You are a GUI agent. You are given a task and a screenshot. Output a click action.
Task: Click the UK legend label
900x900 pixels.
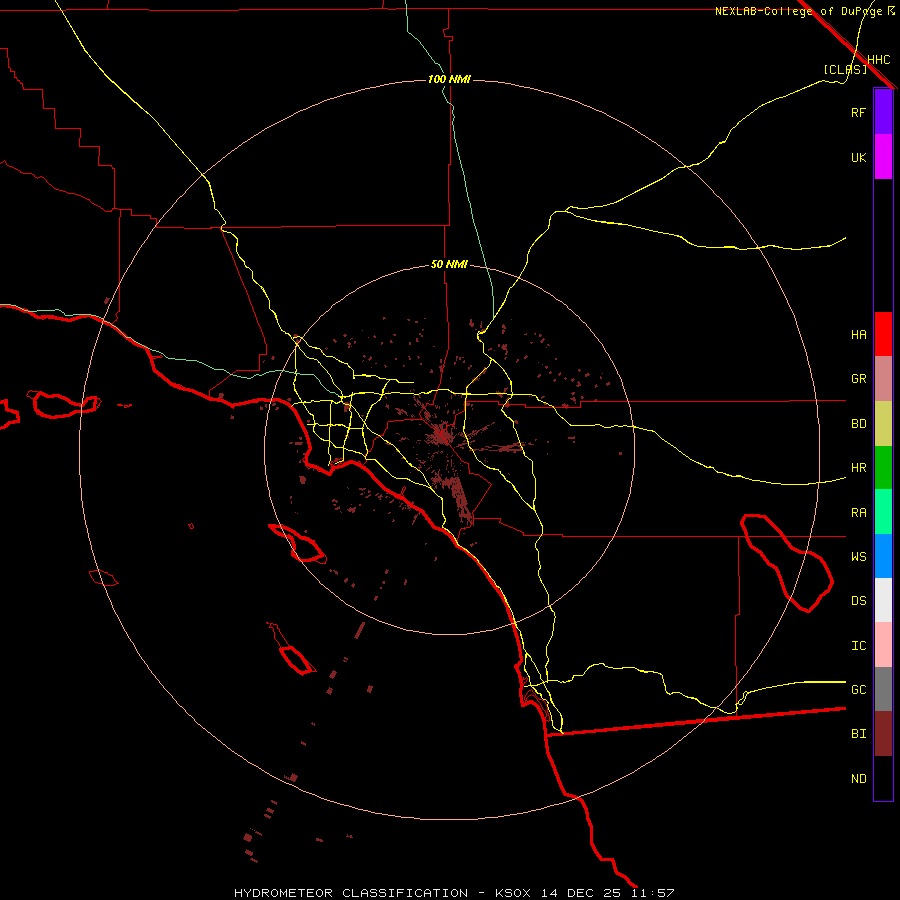858,157
